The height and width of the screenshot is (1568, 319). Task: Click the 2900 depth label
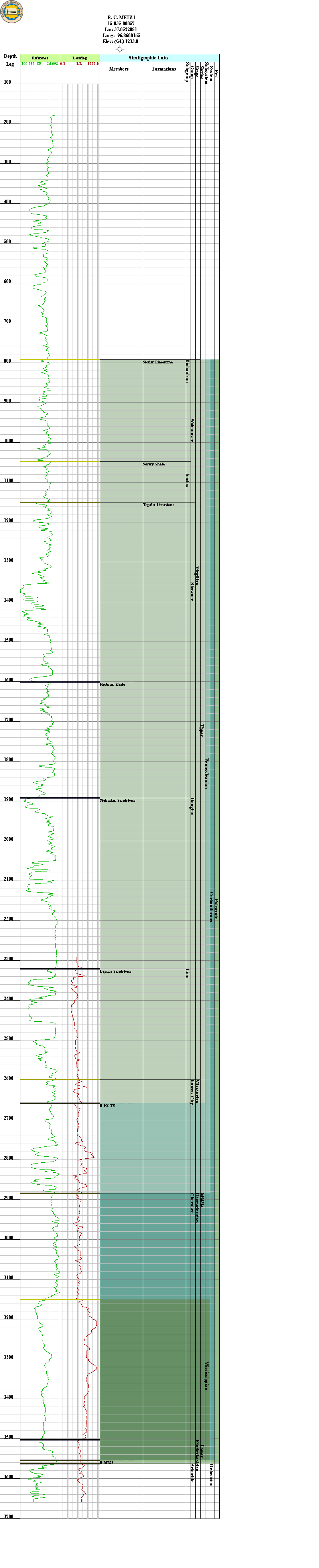8,1198
